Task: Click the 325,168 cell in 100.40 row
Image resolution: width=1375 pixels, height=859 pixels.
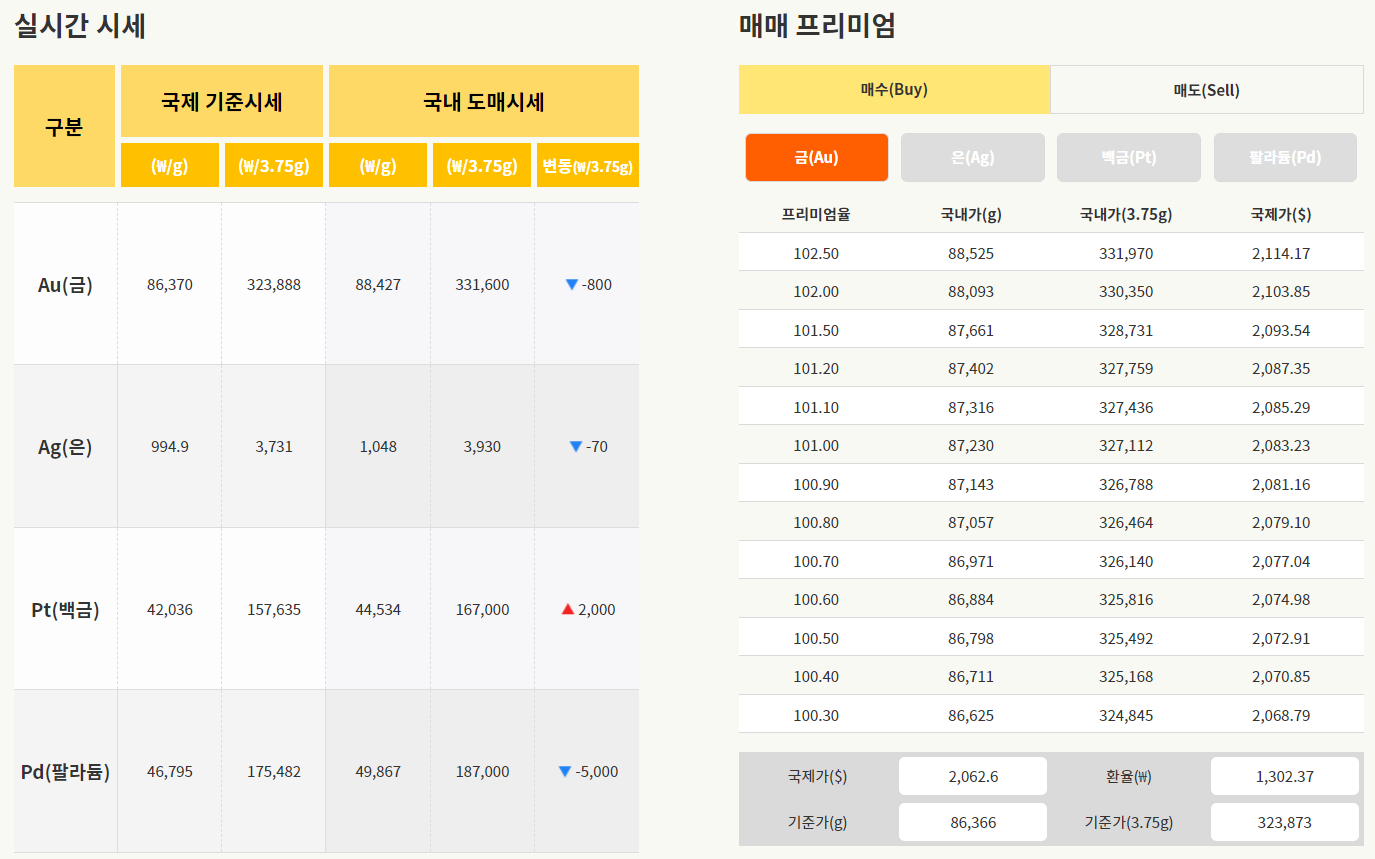Action: pyautogui.click(x=1126, y=677)
